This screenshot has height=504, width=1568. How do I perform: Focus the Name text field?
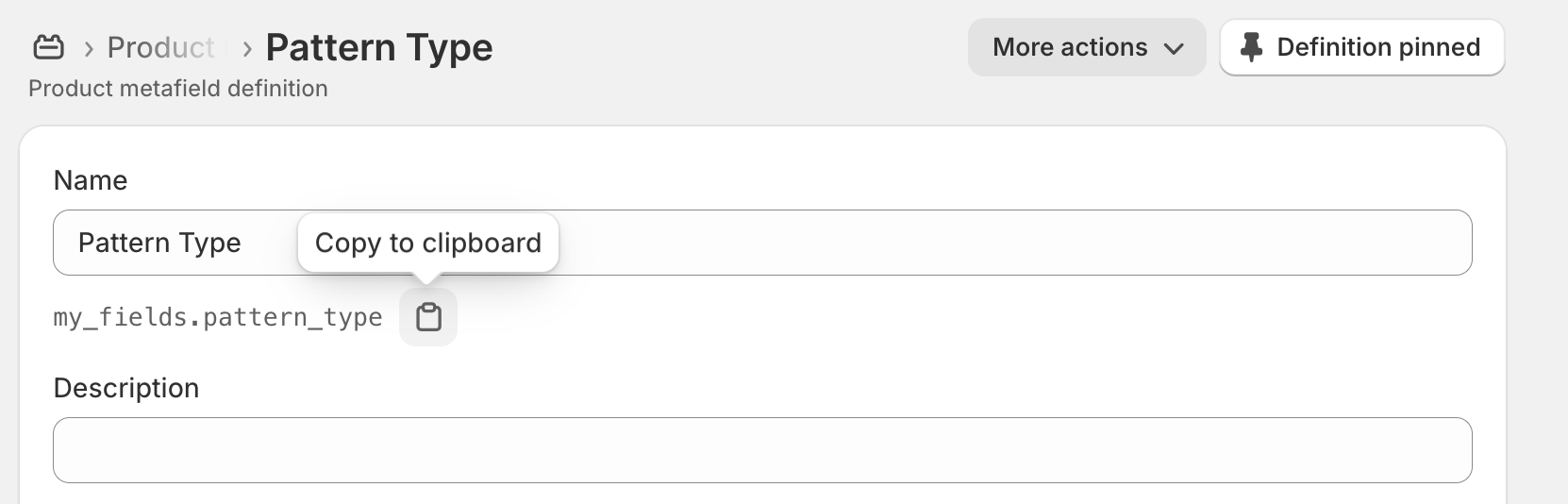pos(762,243)
